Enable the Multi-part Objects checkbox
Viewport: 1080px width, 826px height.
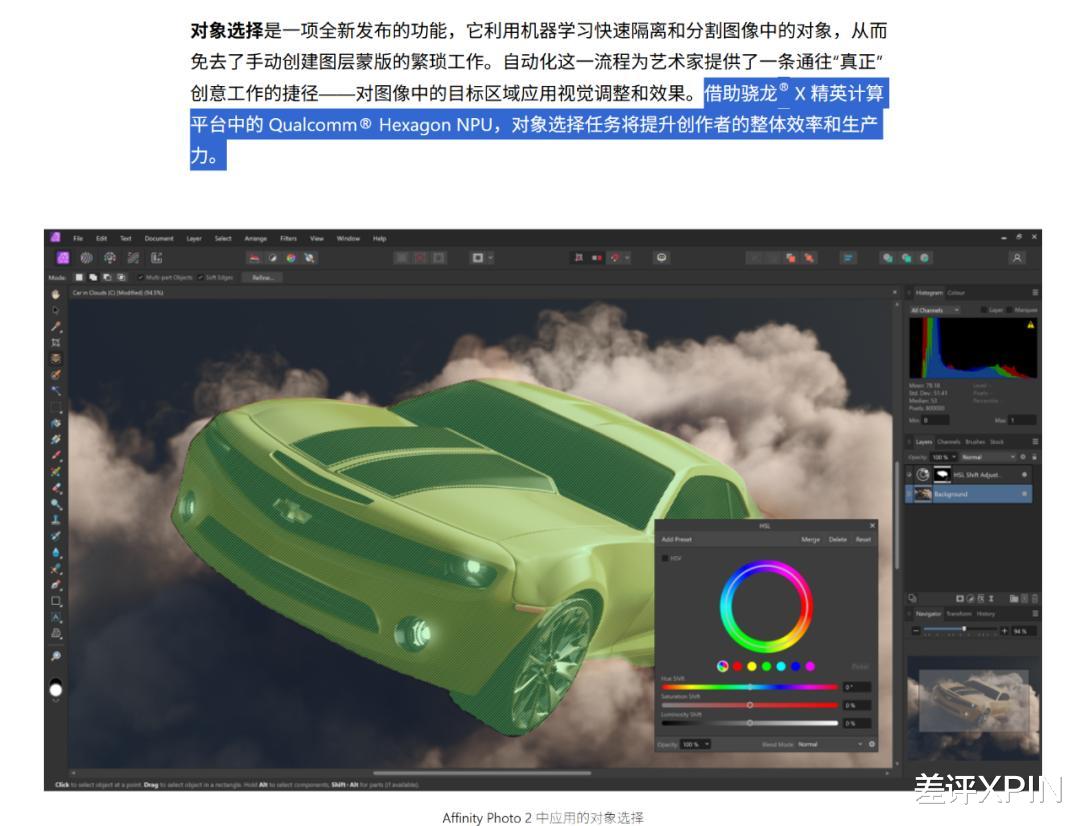pos(140,277)
